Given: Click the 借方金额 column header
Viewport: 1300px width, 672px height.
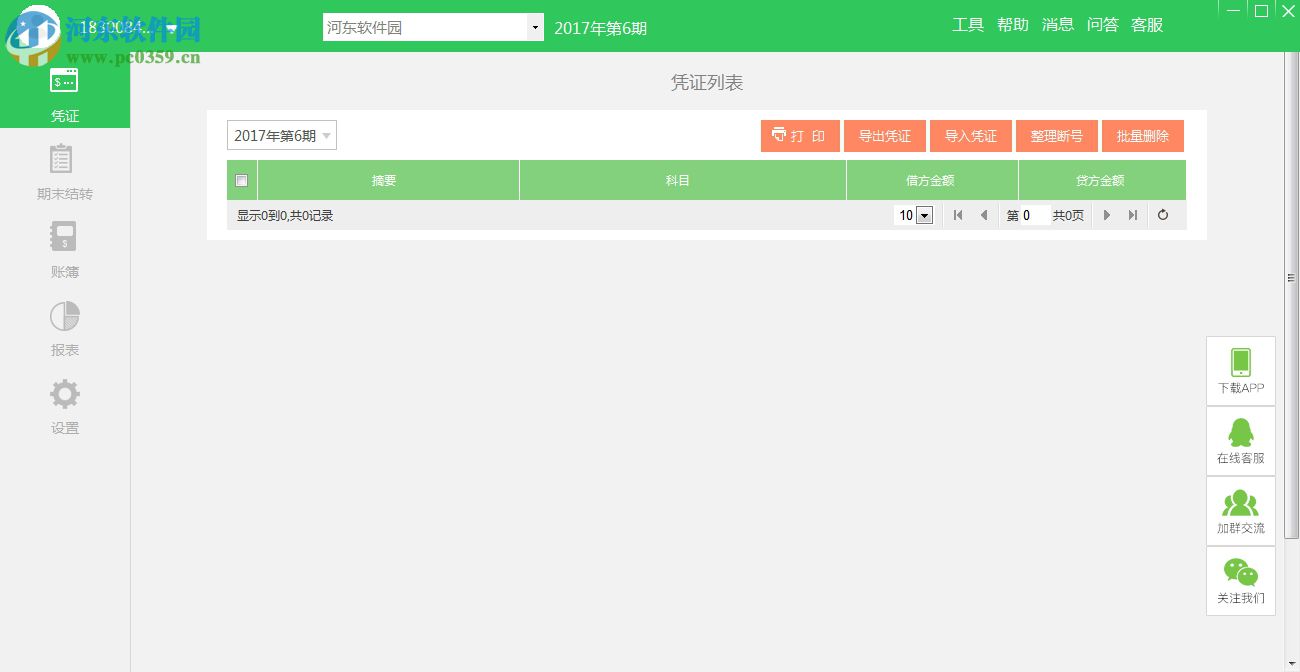Looking at the screenshot, I should tap(932, 181).
